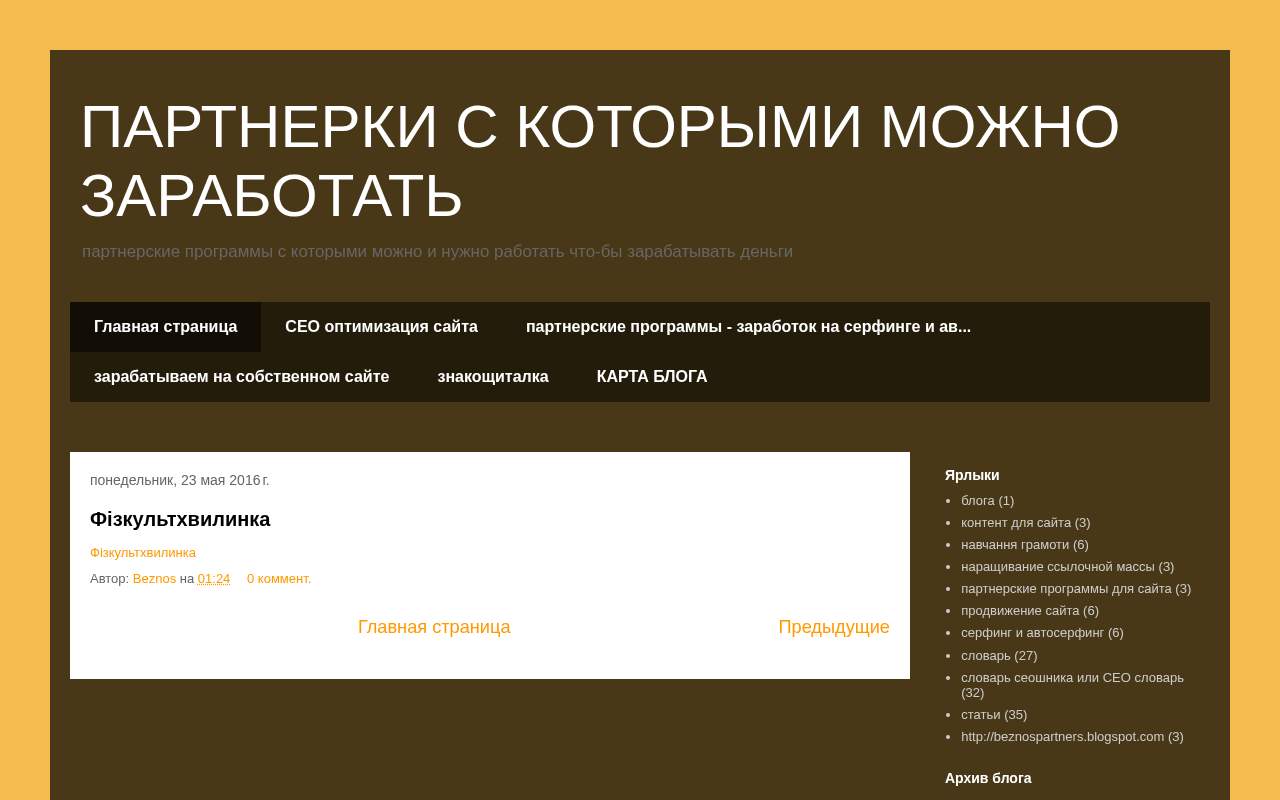This screenshot has width=1280, height=800.
Task: Open партнерские программы для сайта label
Action: click(1066, 589)
